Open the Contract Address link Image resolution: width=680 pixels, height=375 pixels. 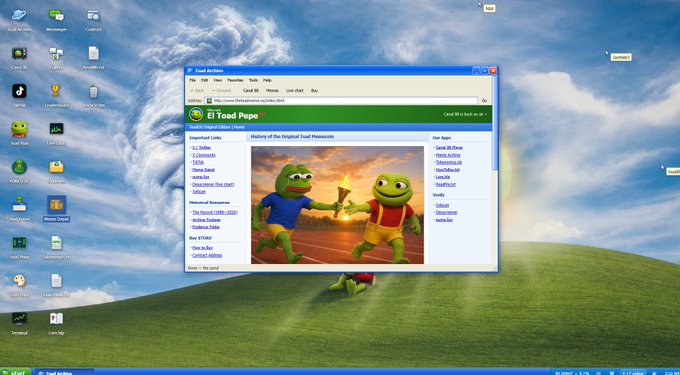[207, 255]
